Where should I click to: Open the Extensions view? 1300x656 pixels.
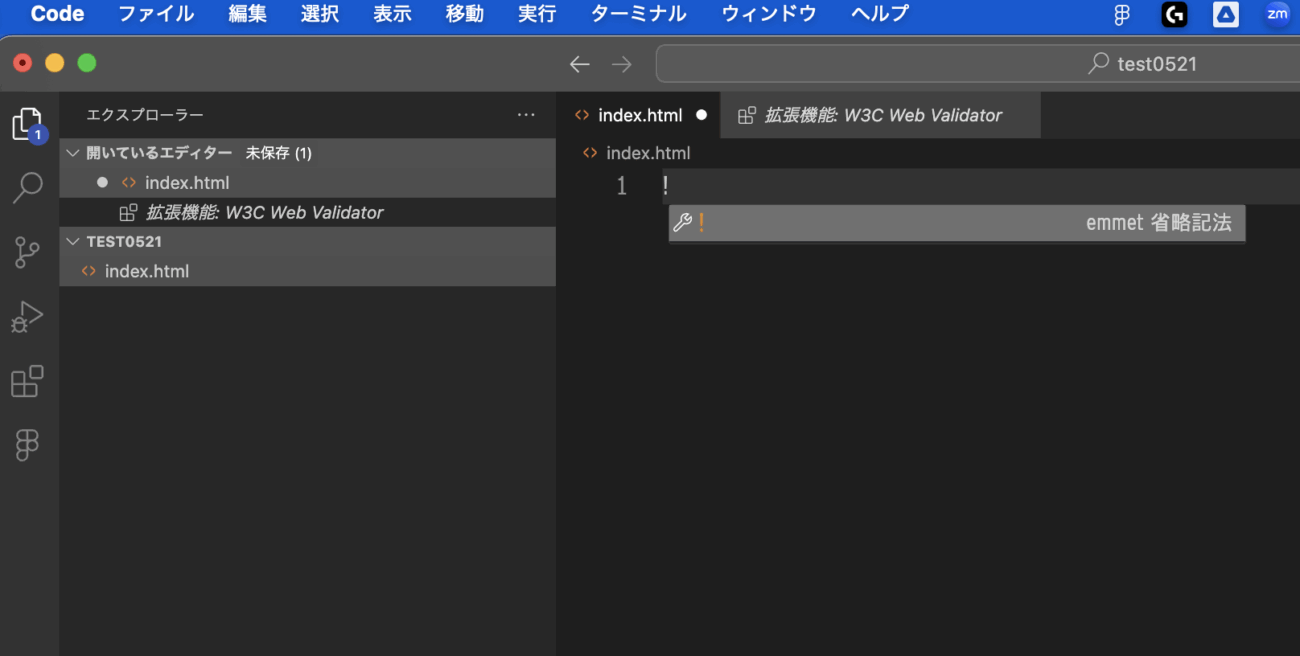tap(27, 382)
